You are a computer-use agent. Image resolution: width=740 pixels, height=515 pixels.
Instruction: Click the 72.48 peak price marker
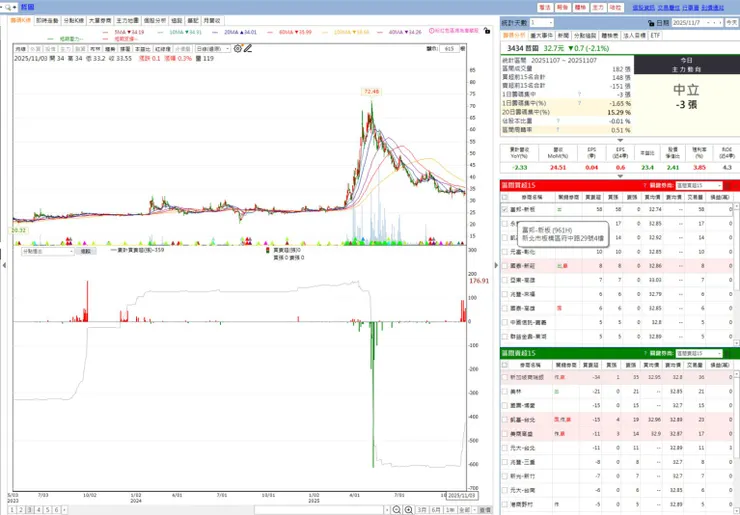click(x=371, y=92)
